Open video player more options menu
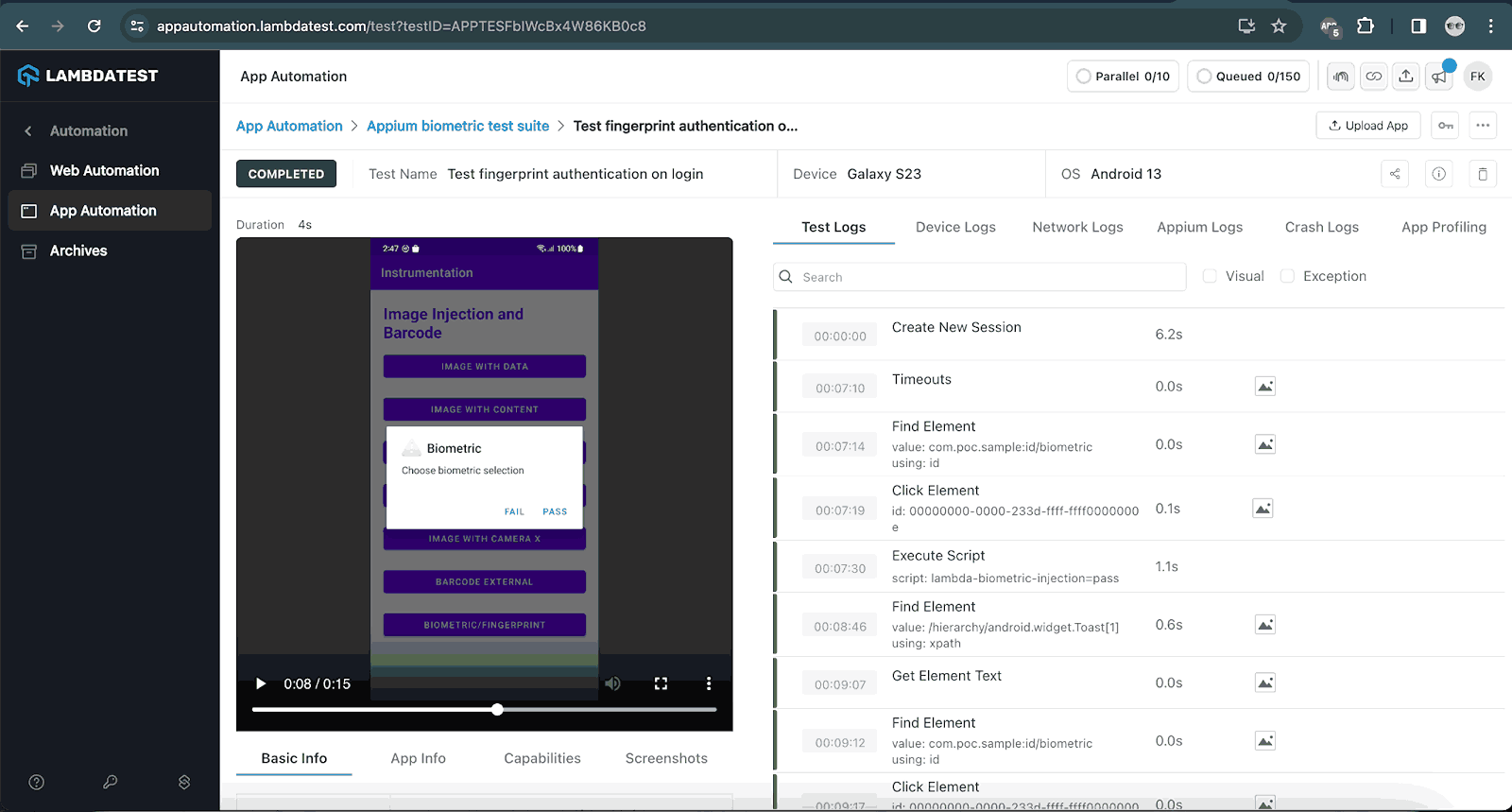The image size is (1512, 812). (x=709, y=683)
